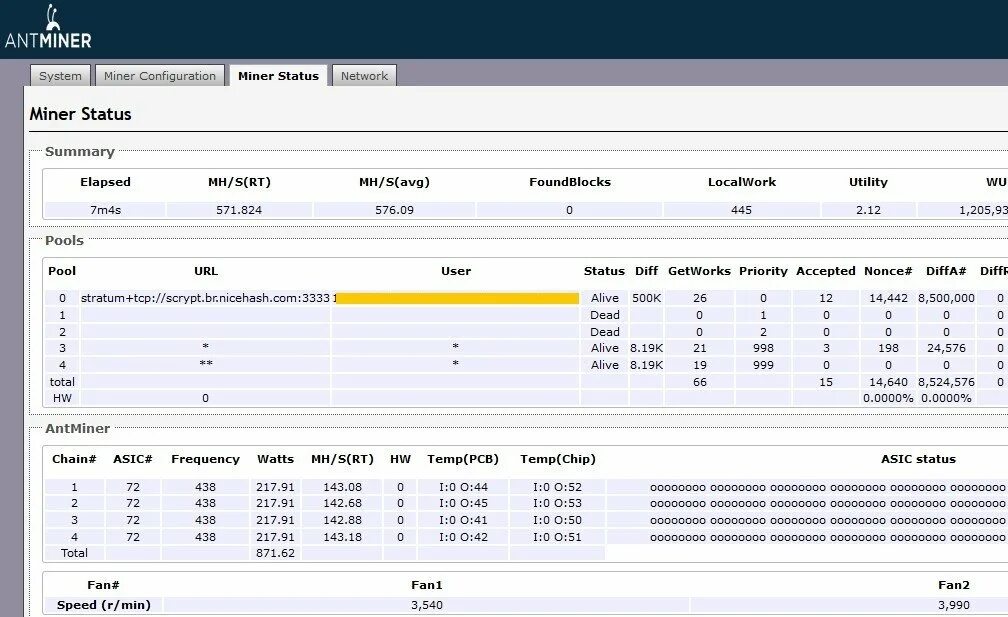This screenshot has height=617, width=1008.
Task: Click total DiffA# value 8,524,576
Action: pos(946,382)
